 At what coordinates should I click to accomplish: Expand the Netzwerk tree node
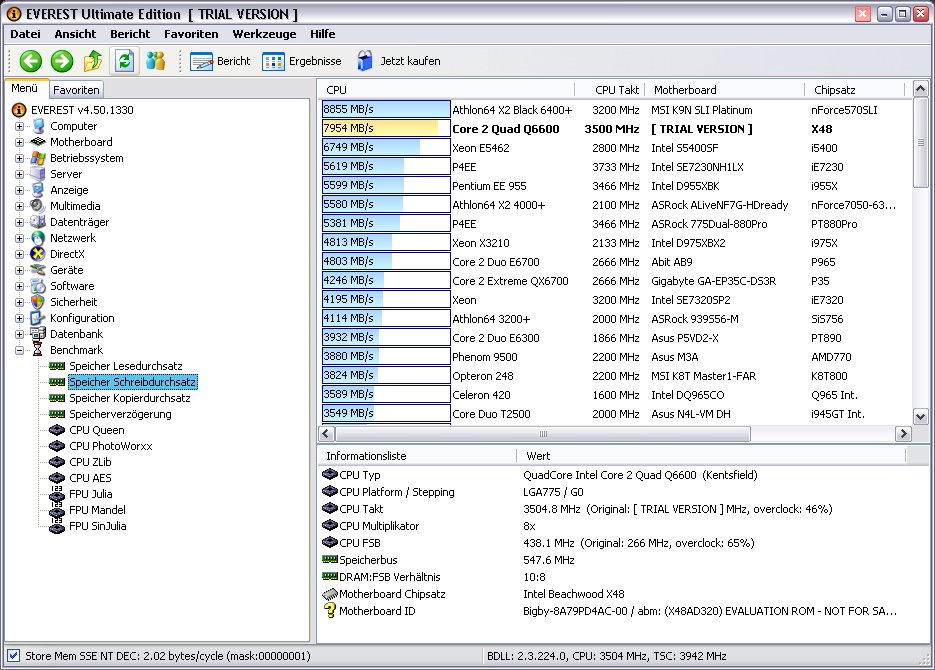[20, 238]
